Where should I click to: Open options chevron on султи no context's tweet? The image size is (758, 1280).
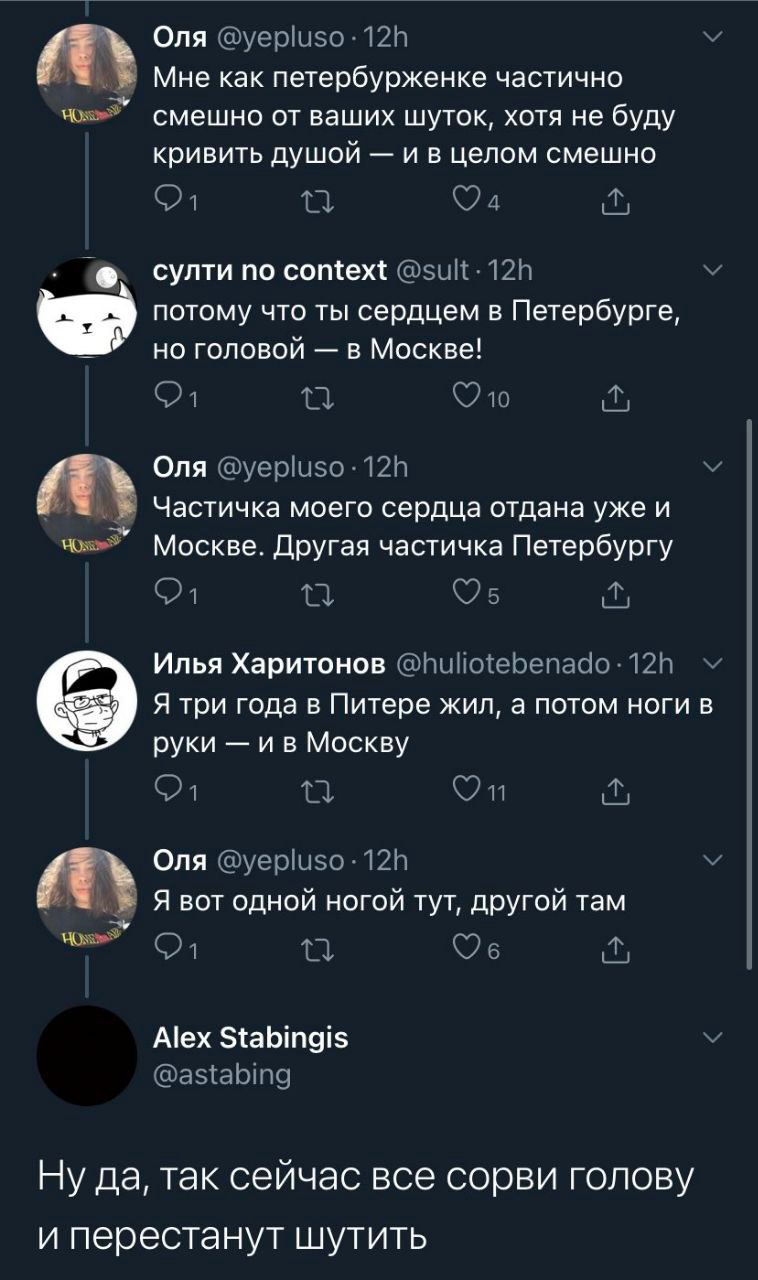coord(711,271)
